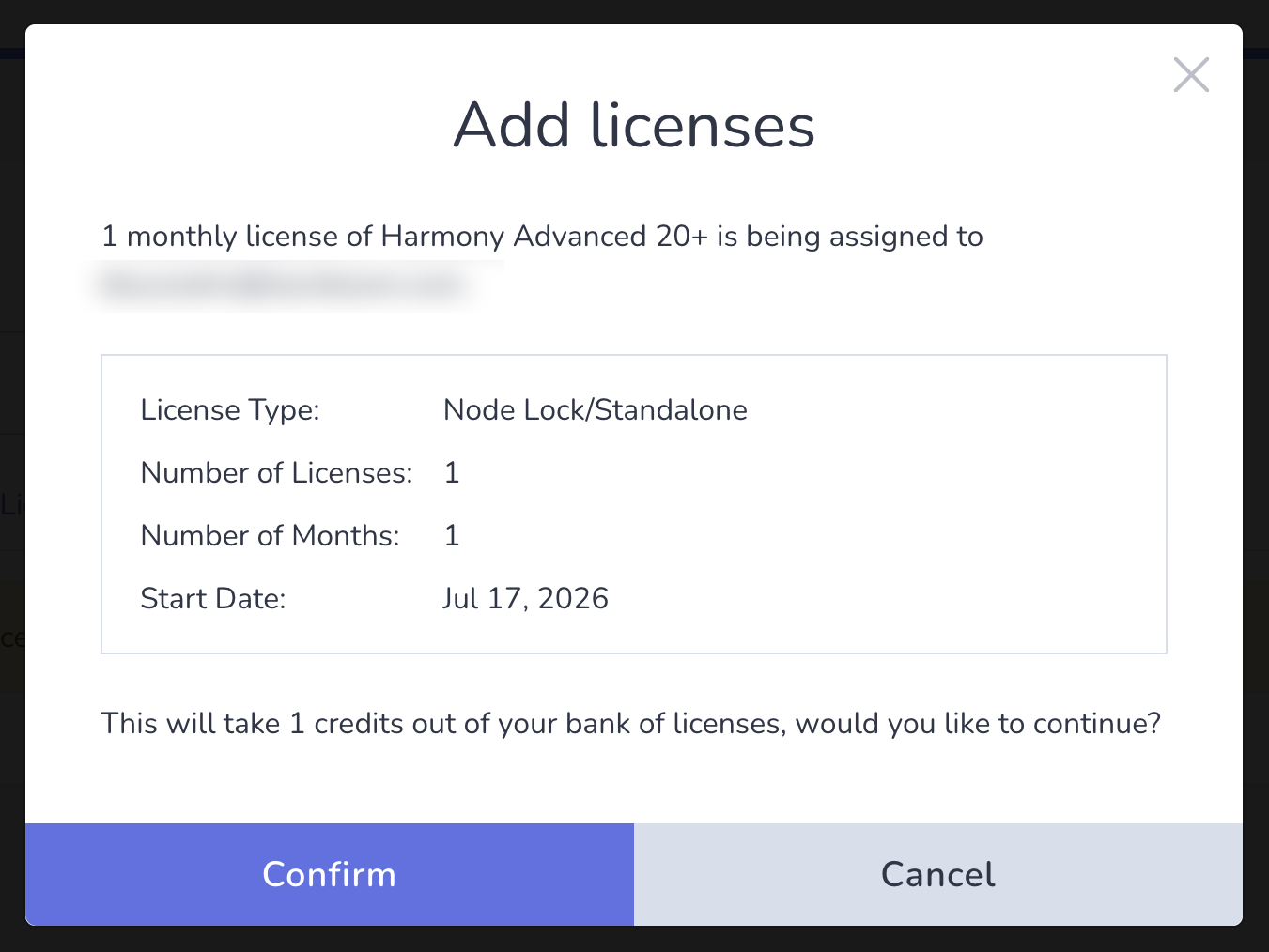1269x952 pixels.
Task: Click the credits confirmation question text
Action: (x=631, y=724)
